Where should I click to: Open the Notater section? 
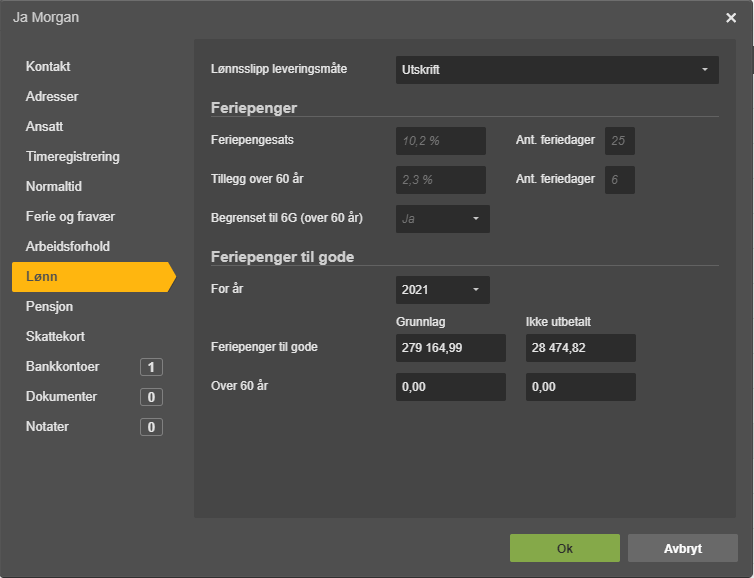tap(47, 427)
